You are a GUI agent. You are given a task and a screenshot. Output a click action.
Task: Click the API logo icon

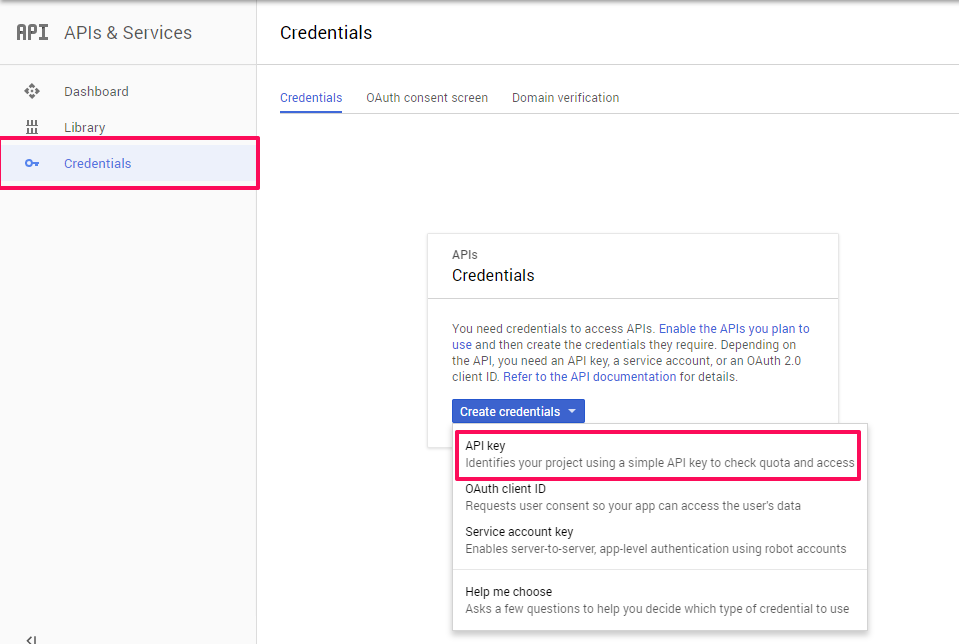click(32, 32)
